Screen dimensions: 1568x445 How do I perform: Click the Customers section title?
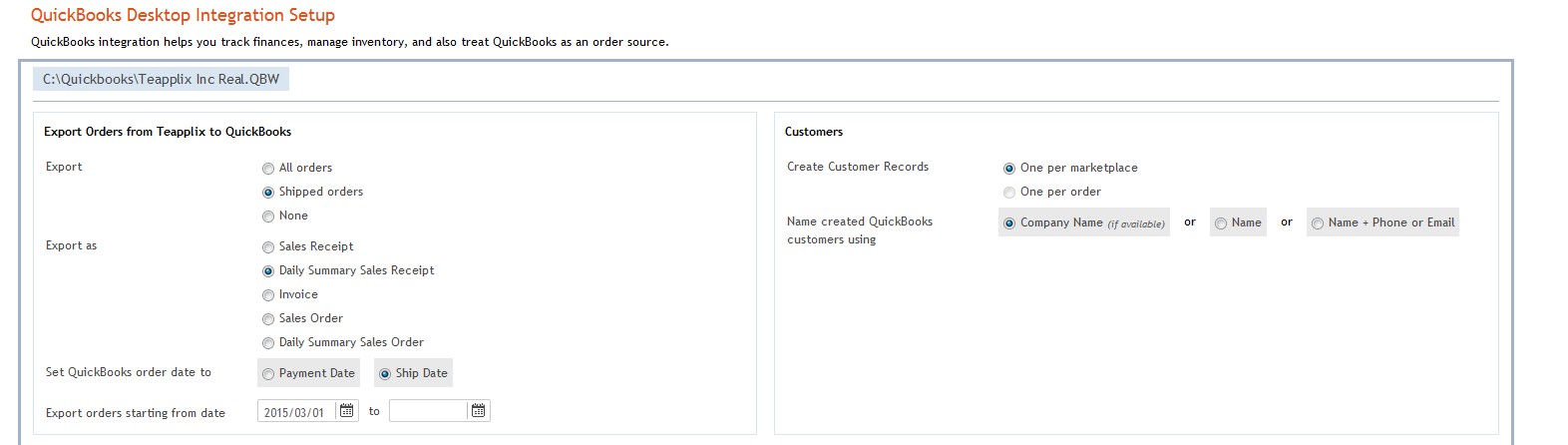[814, 132]
